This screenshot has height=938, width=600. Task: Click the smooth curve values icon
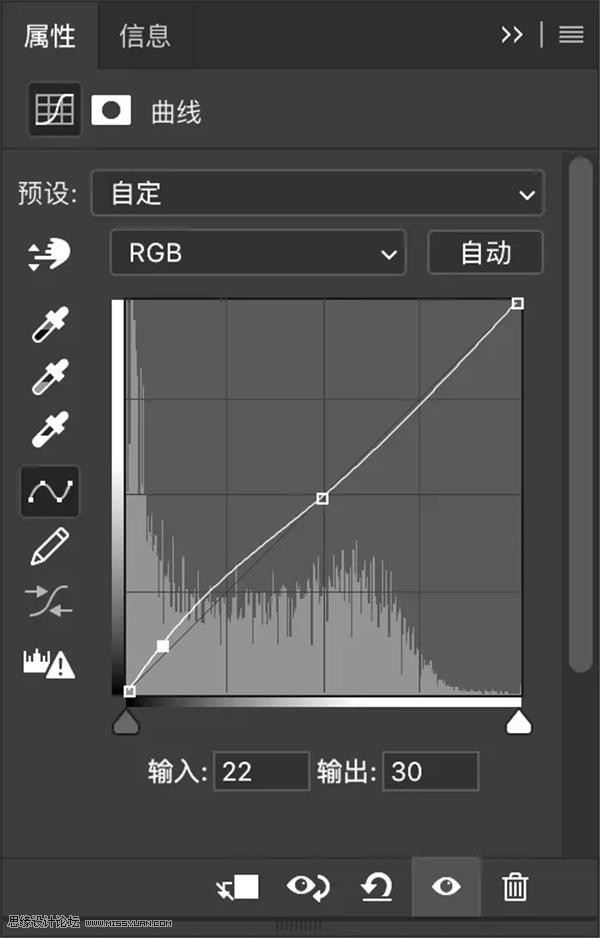click(x=50, y=601)
